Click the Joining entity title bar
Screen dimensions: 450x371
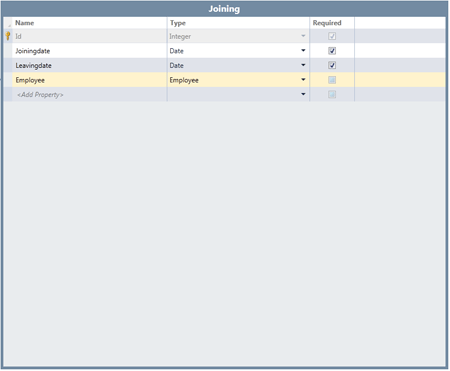[x=224, y=9]
